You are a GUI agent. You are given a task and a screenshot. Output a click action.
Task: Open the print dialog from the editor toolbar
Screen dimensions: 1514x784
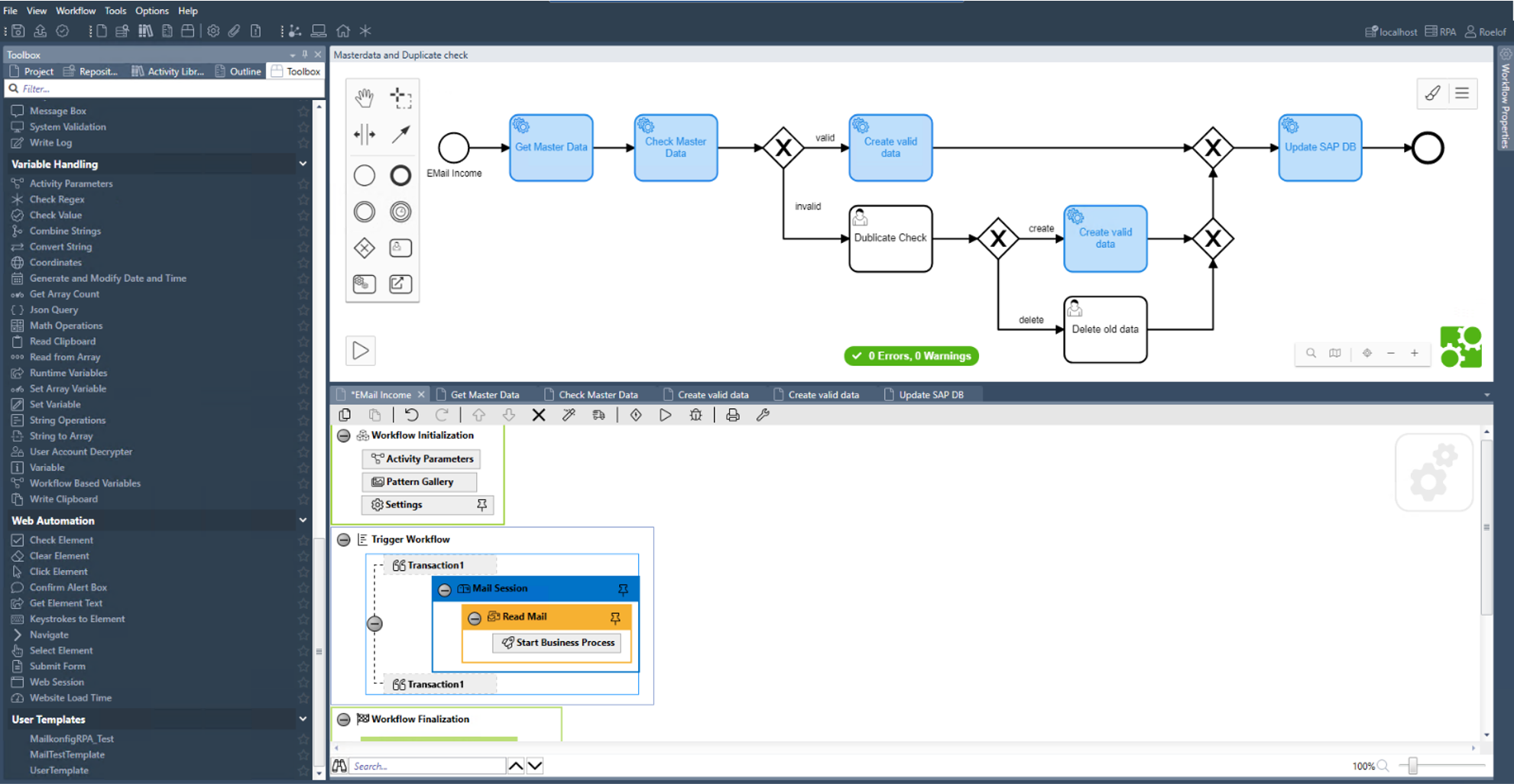pos(732,414)
